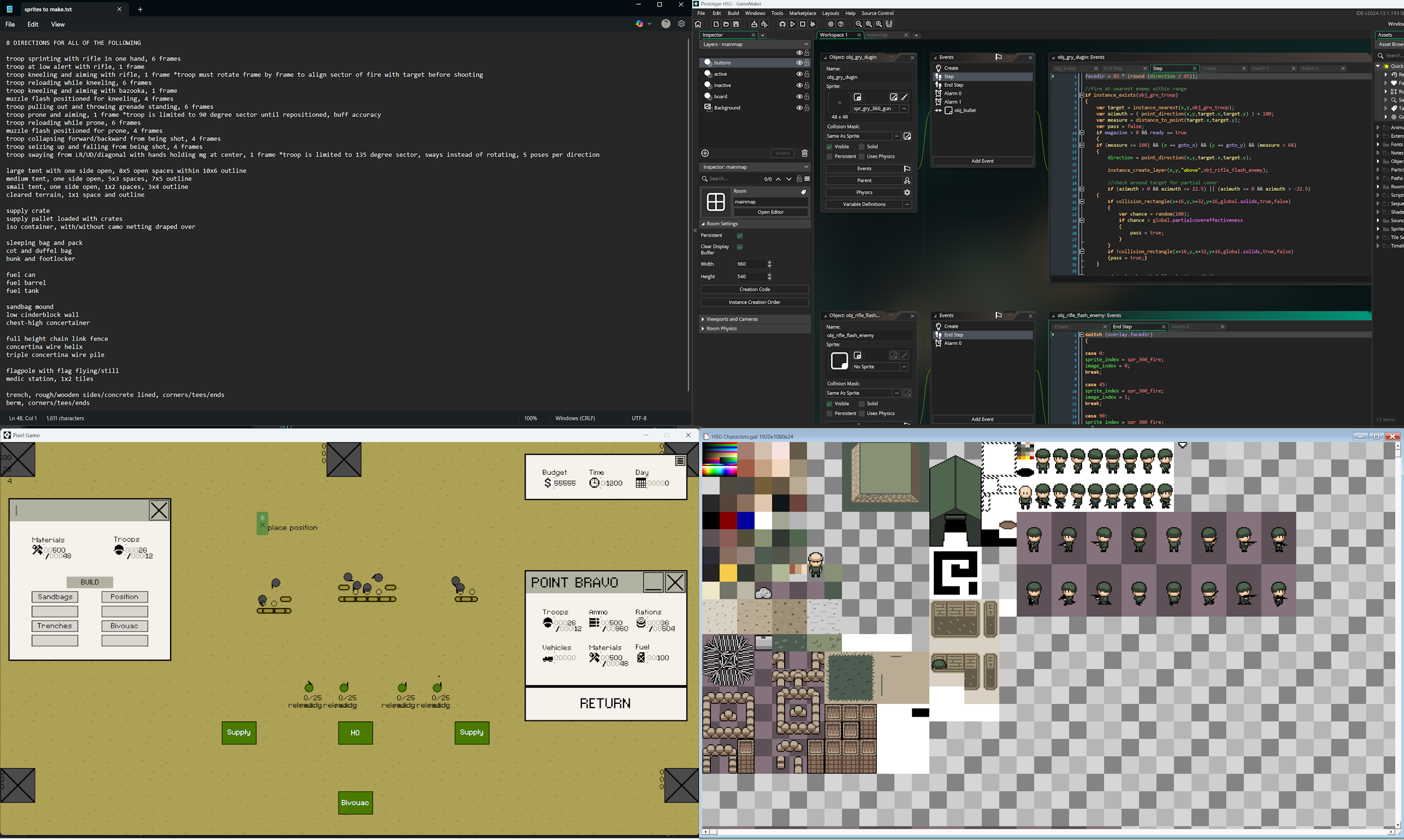
Task: Add a new layer with plus icon
Action: pos(706,153)
